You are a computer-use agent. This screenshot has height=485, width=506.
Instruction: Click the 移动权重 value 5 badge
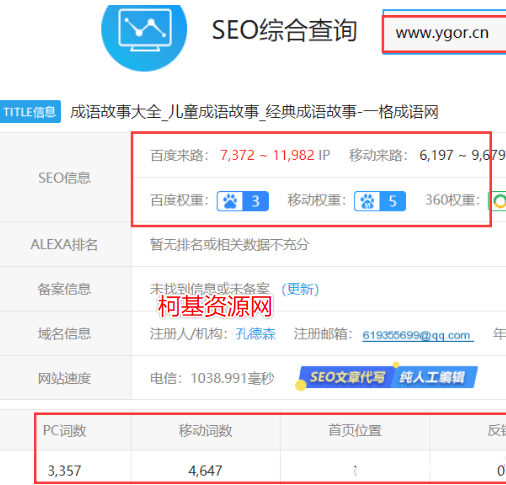pos(393,201)
